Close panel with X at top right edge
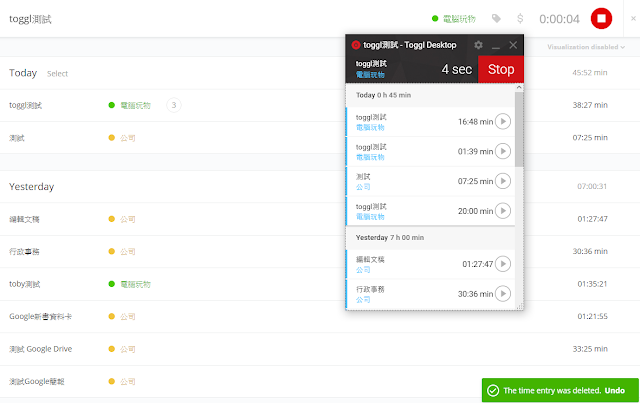 click(633, 18)
